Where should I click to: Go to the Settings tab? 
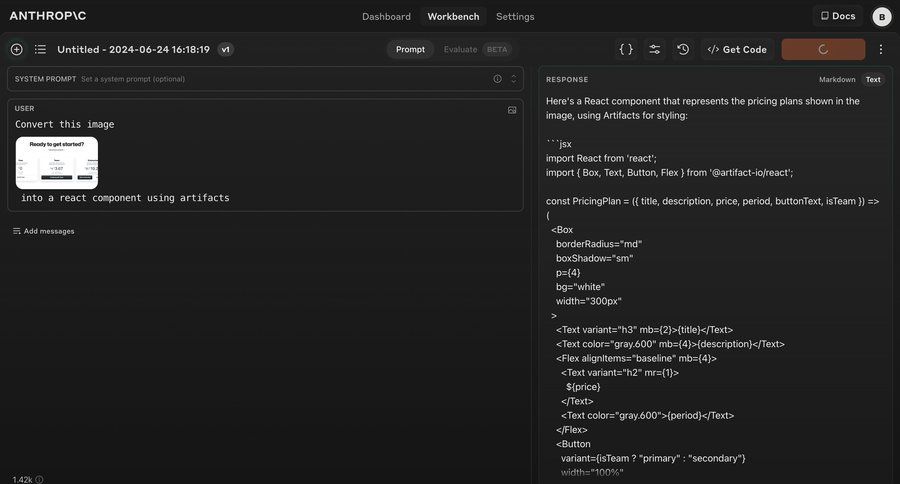point(515,17)
